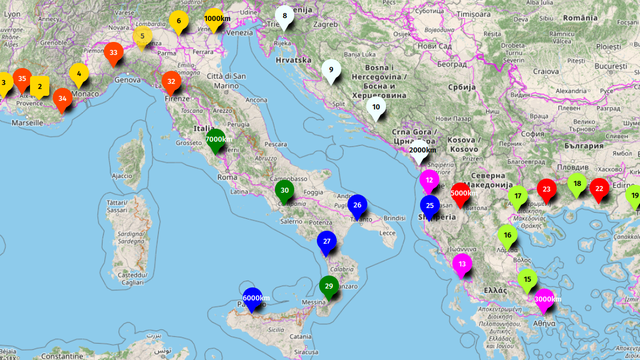
Task: Click the Ajaccio city label
Action: [122, 176]
